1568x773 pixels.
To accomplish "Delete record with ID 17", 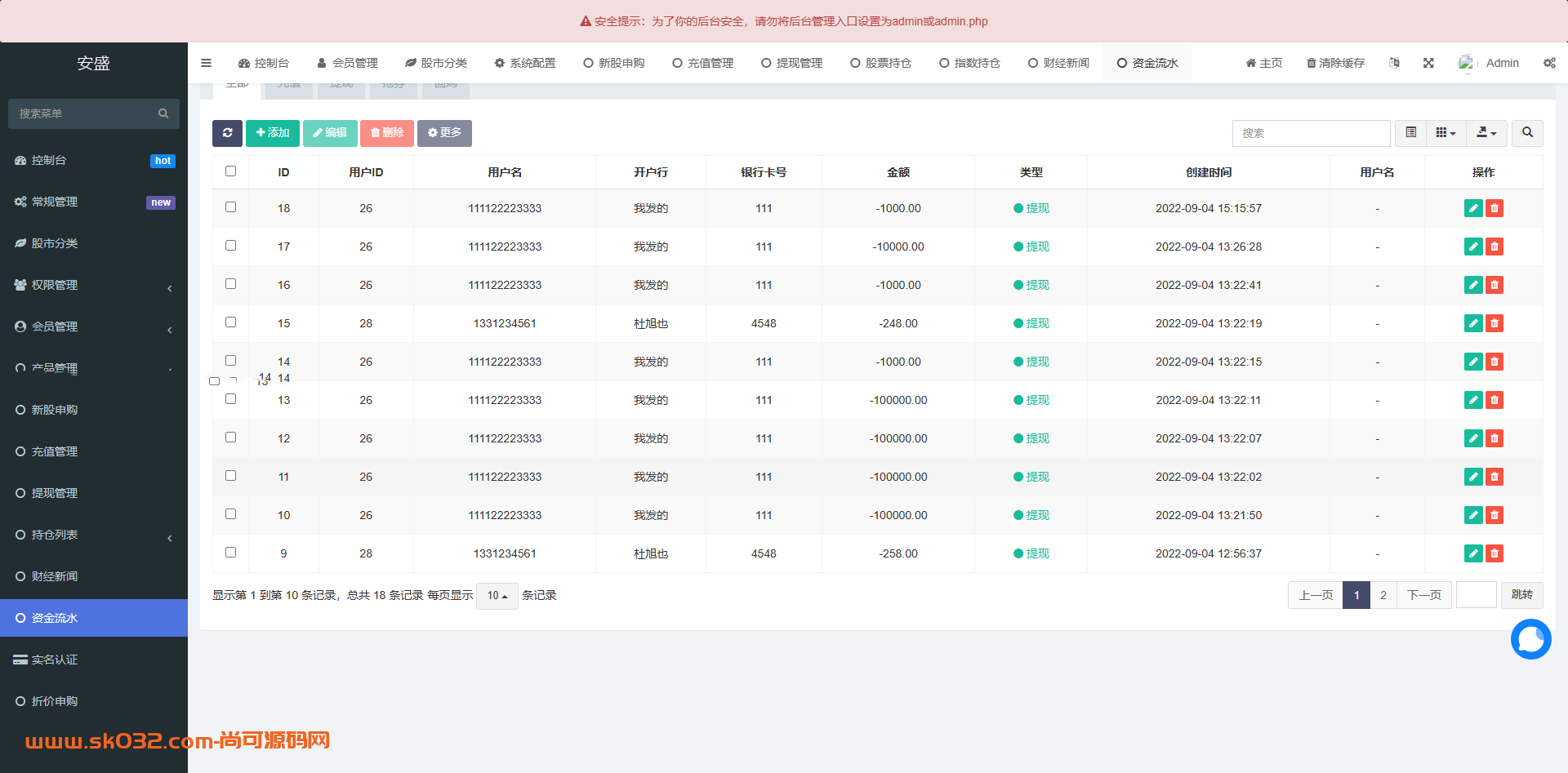I will [x=1494, y=247].
